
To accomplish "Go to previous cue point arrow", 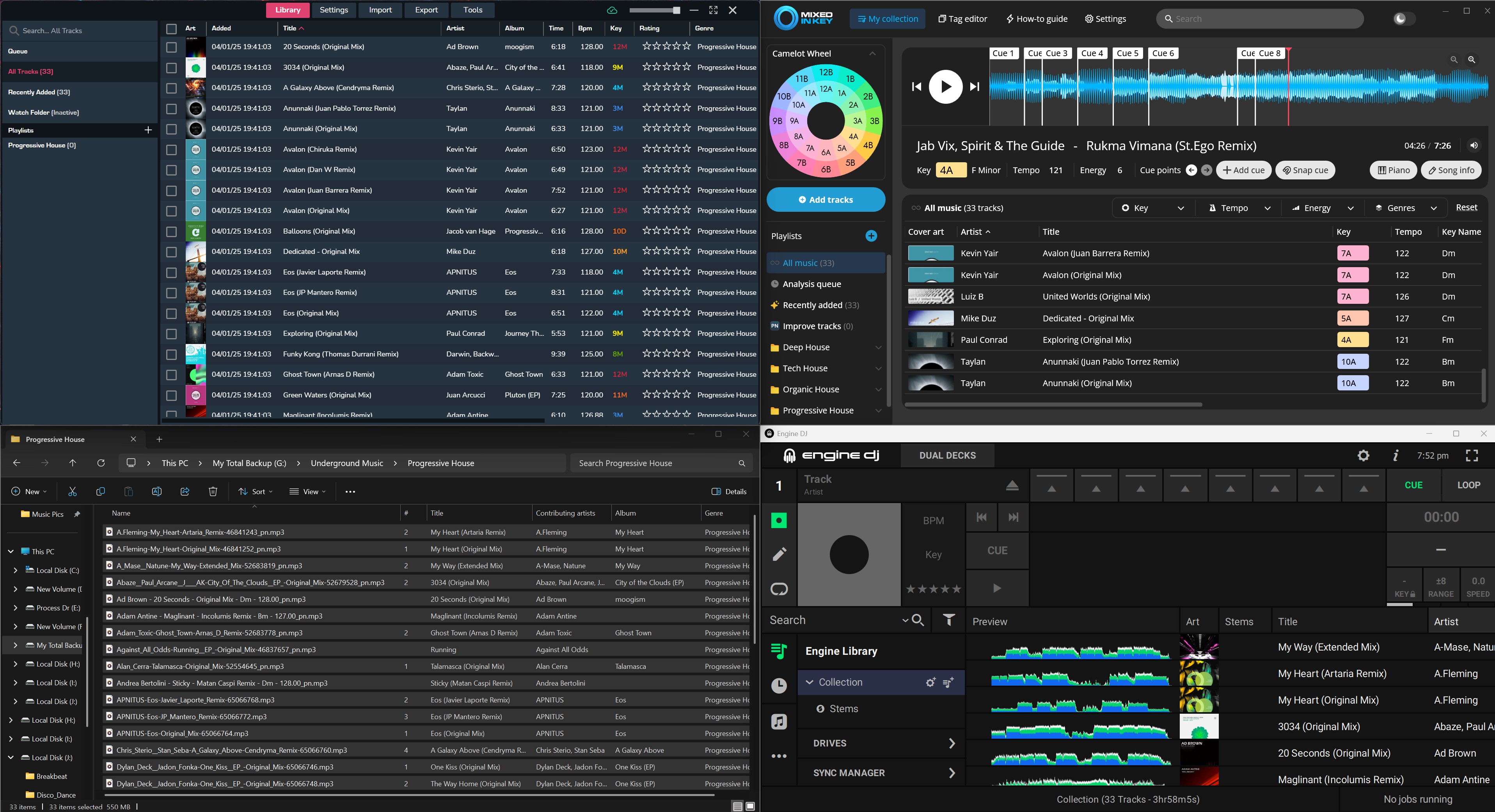I will point(1191,170).
